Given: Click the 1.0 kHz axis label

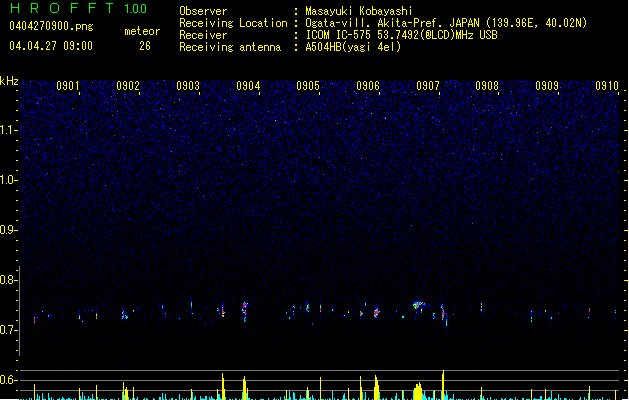Looking at the screenshot, I should [8, 180].
